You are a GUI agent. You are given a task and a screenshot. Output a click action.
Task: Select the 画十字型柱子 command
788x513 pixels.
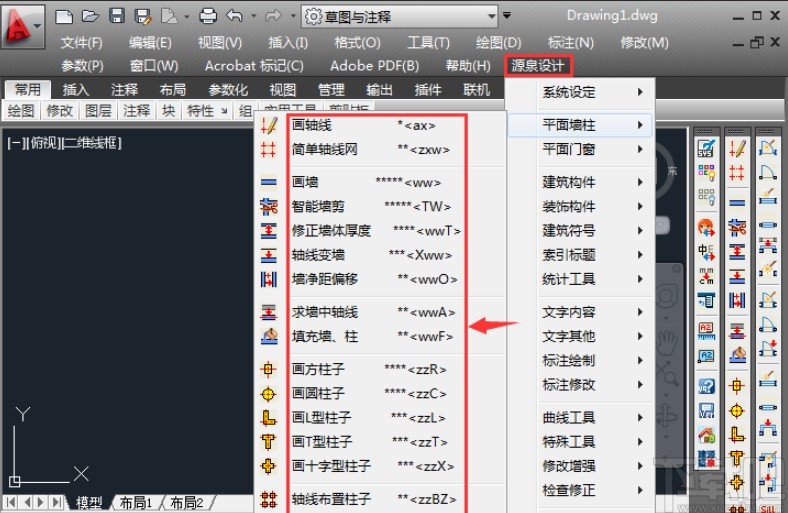point(378,466)
